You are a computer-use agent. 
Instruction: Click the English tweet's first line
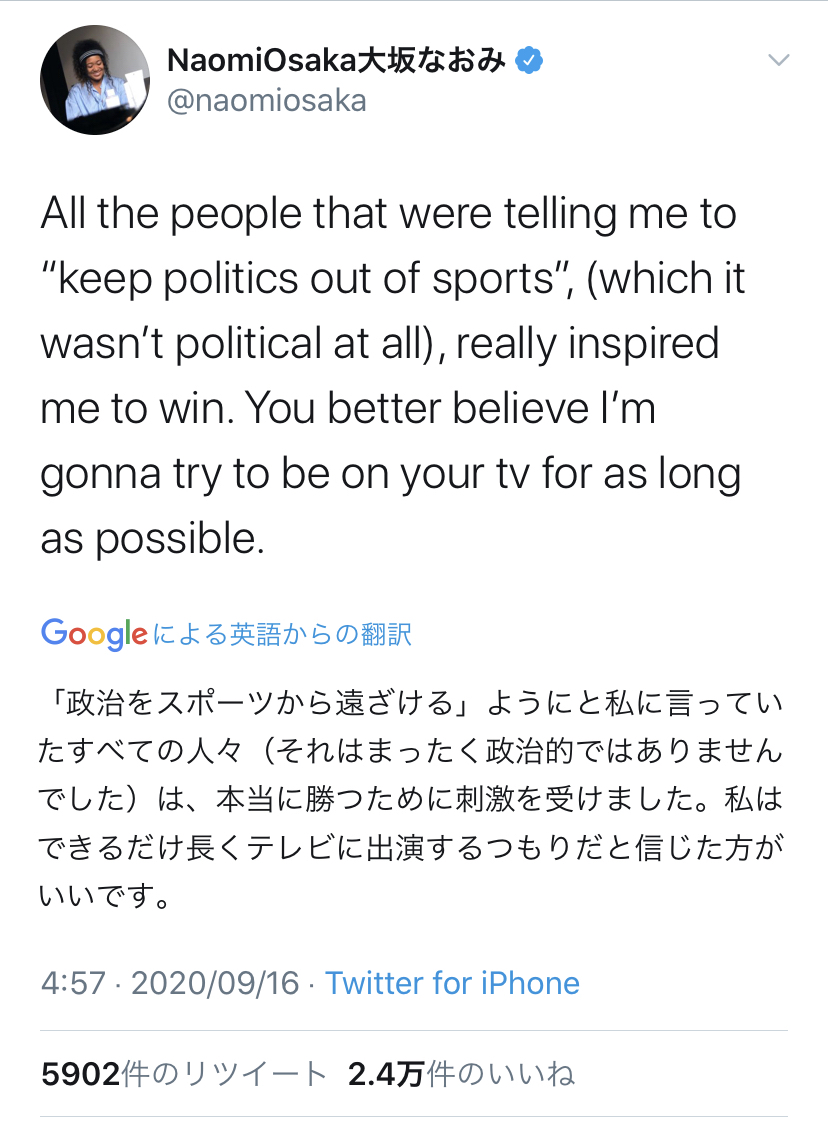coord(389,214)
